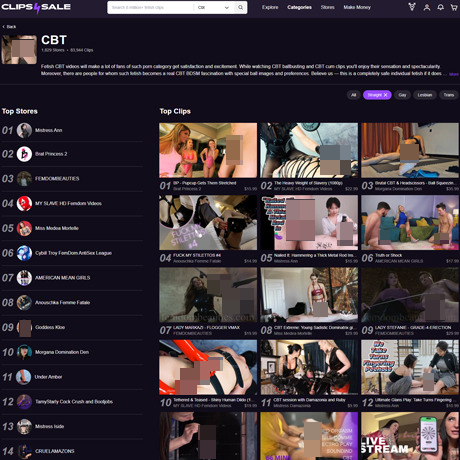This screenshot has width=460, height=460.
Task: Open the Mistress Ann store
Action: [x=49, y=130]
